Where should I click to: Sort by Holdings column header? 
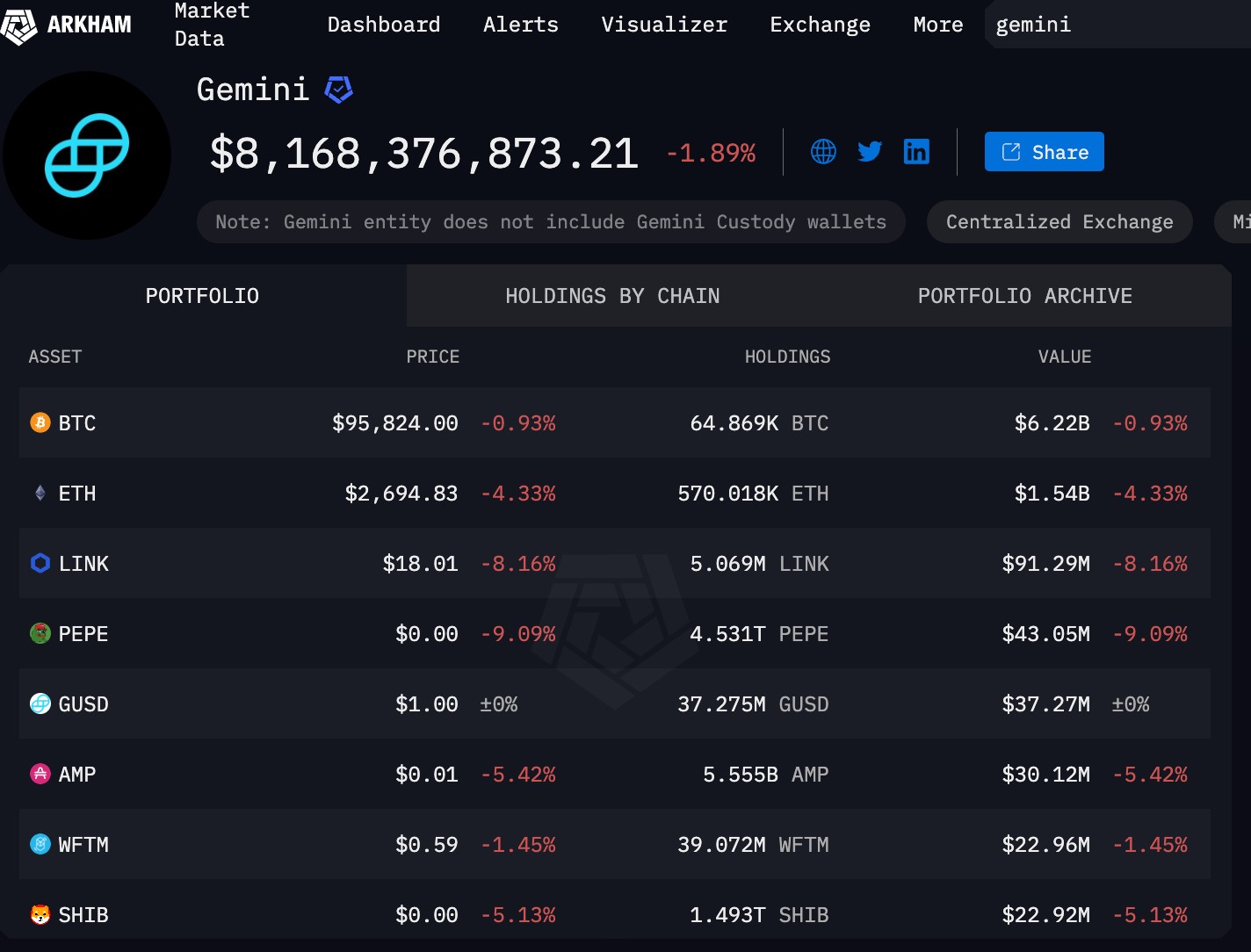(x=788, y=357)
